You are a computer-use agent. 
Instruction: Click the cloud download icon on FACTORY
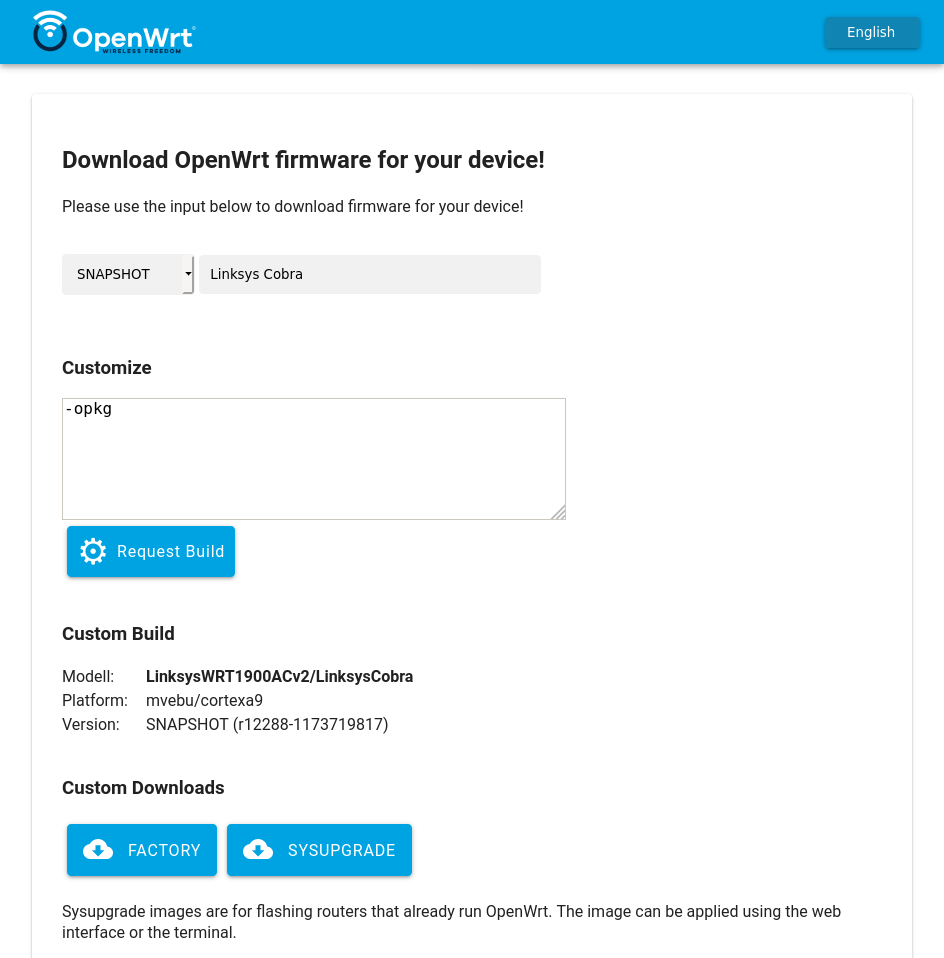98,849
